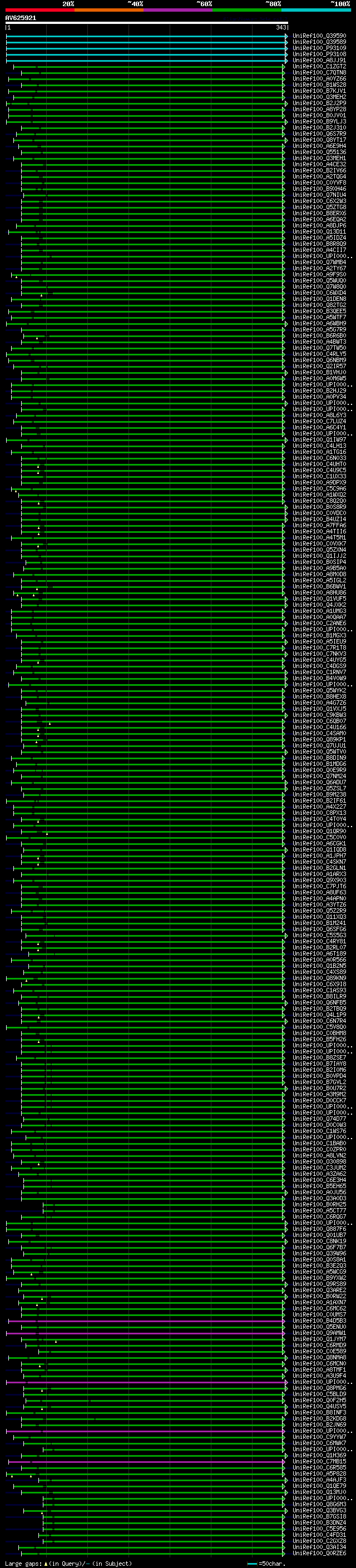Click the magenta alignment bar for UniRef100_C7MB15
Image resolution: width=356 pixels, height=1568 pixels.
[147, 1461]
